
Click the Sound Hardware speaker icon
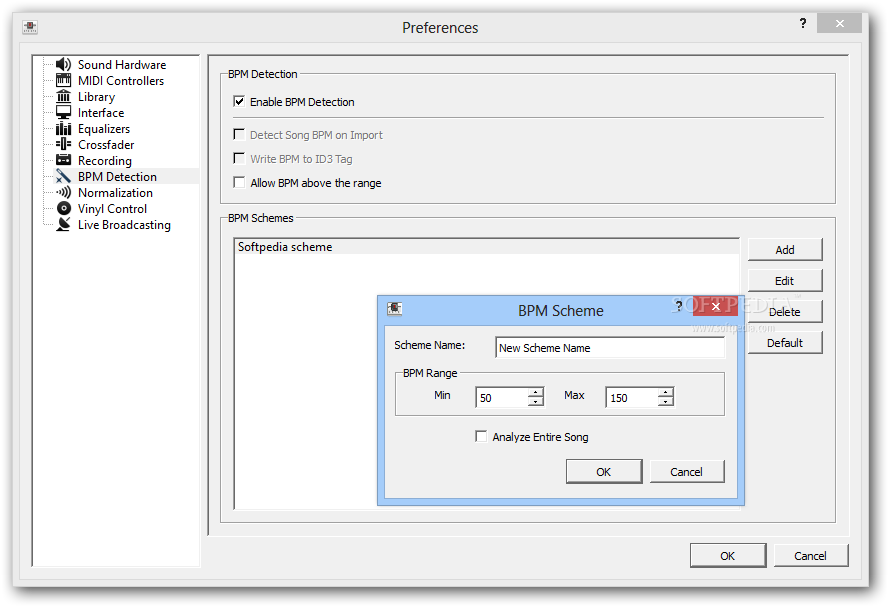point(64,65)
